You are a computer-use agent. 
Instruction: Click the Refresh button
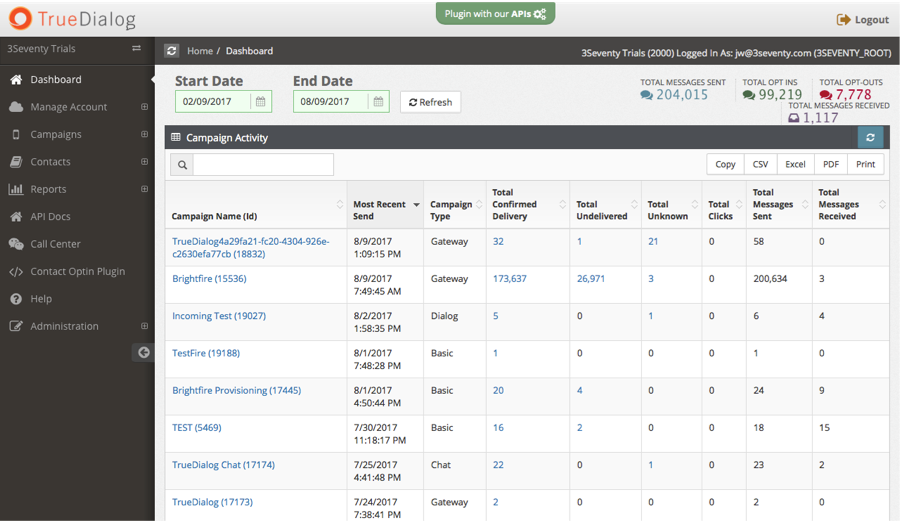pyautogui.click(x=430, y=102)
